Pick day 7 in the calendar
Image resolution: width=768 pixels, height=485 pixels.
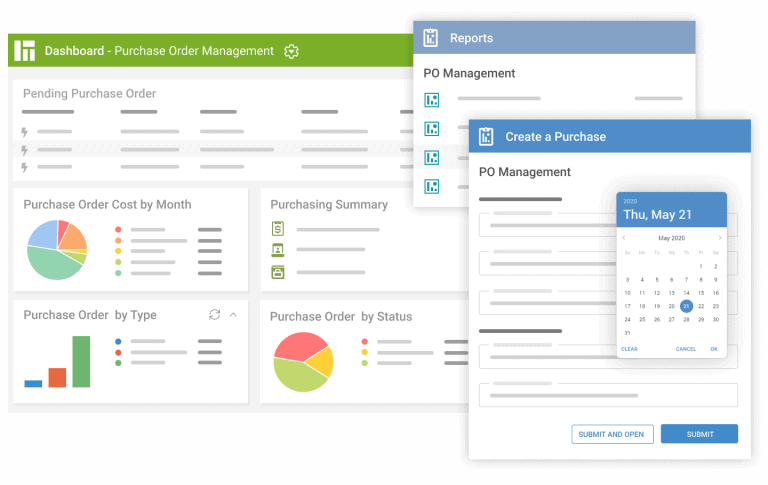686,280
